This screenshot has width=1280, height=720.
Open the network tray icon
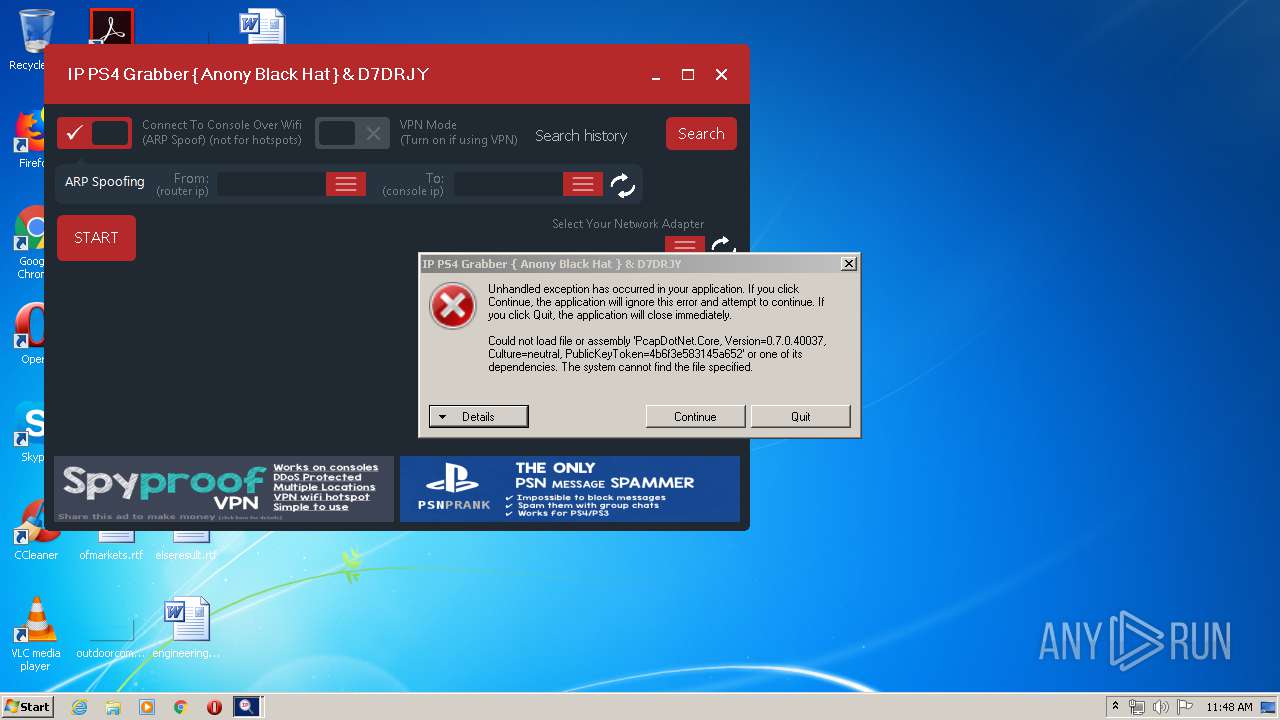[x=1137, y=707]
